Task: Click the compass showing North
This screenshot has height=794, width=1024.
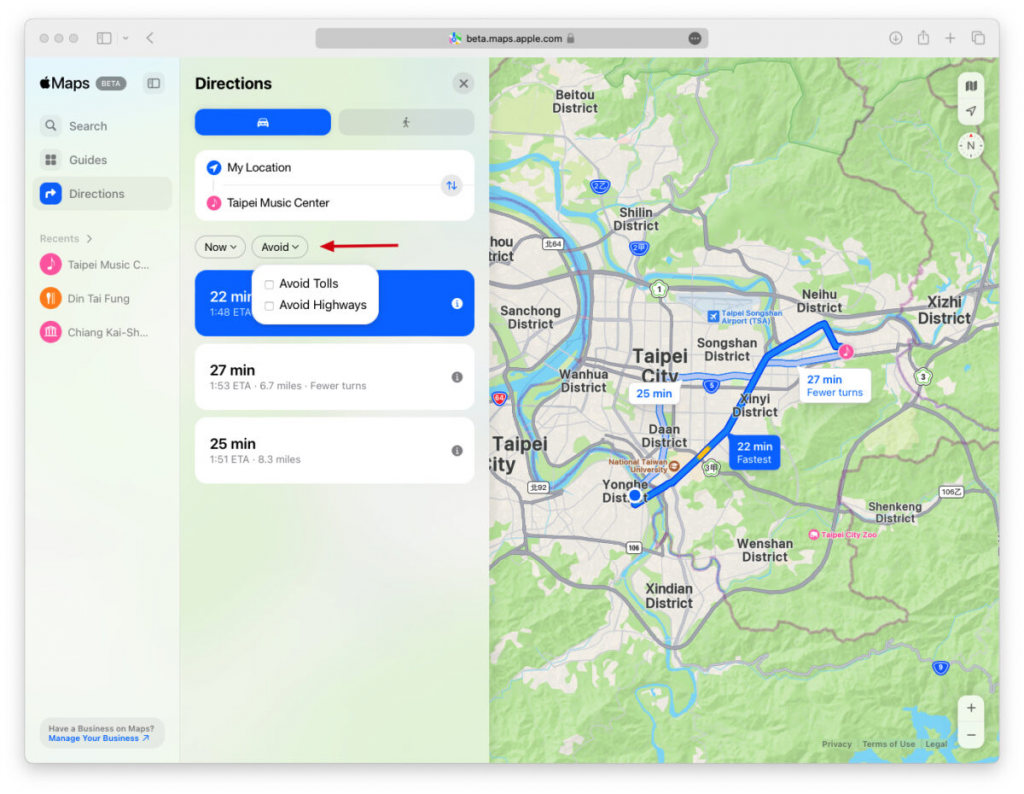Action: pos(969,145)
